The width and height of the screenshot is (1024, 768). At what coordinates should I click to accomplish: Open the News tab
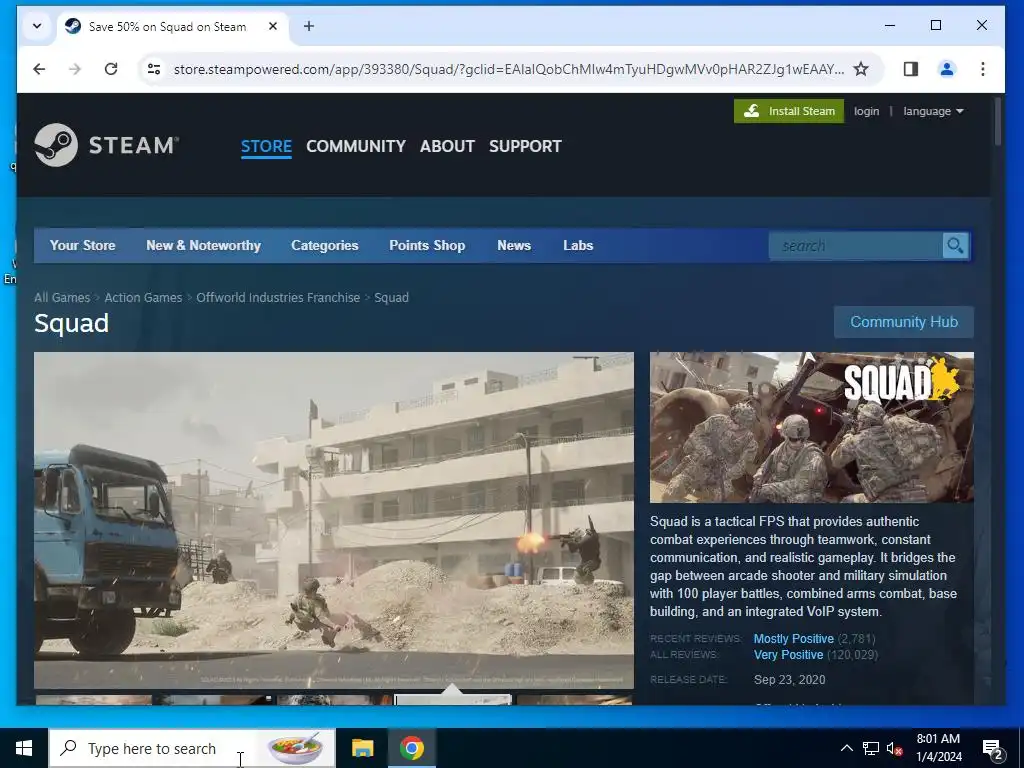point(514,246)
